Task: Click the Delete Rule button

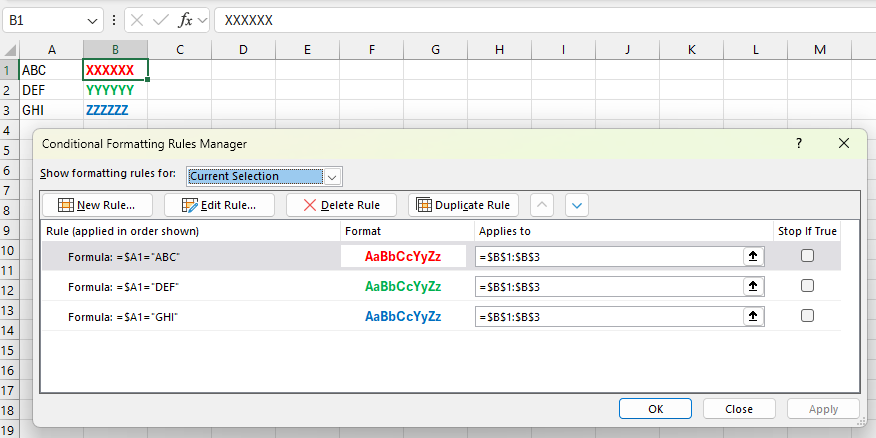Action: click(x=341, y=205)
